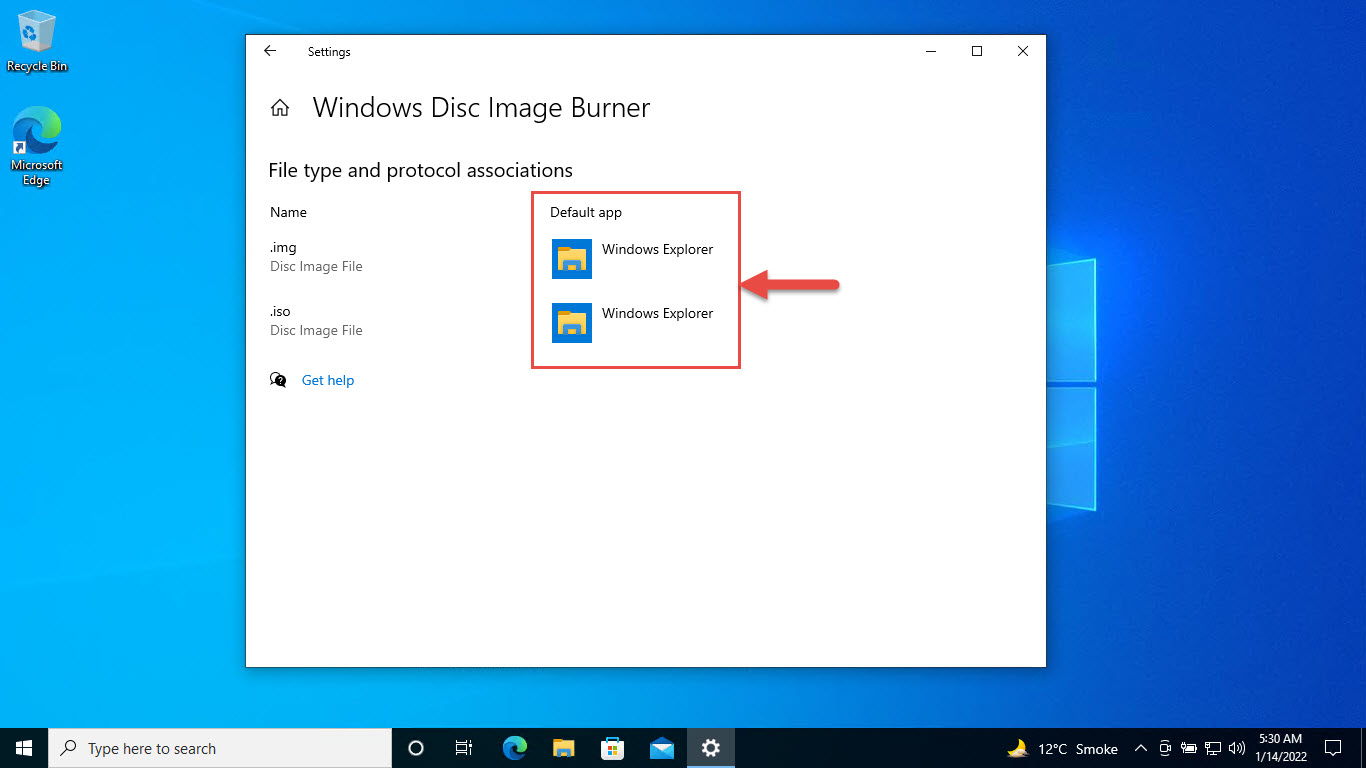Launch Edge from the taskbar
The image size is (1366, 768).
click(x=514, y=748)
